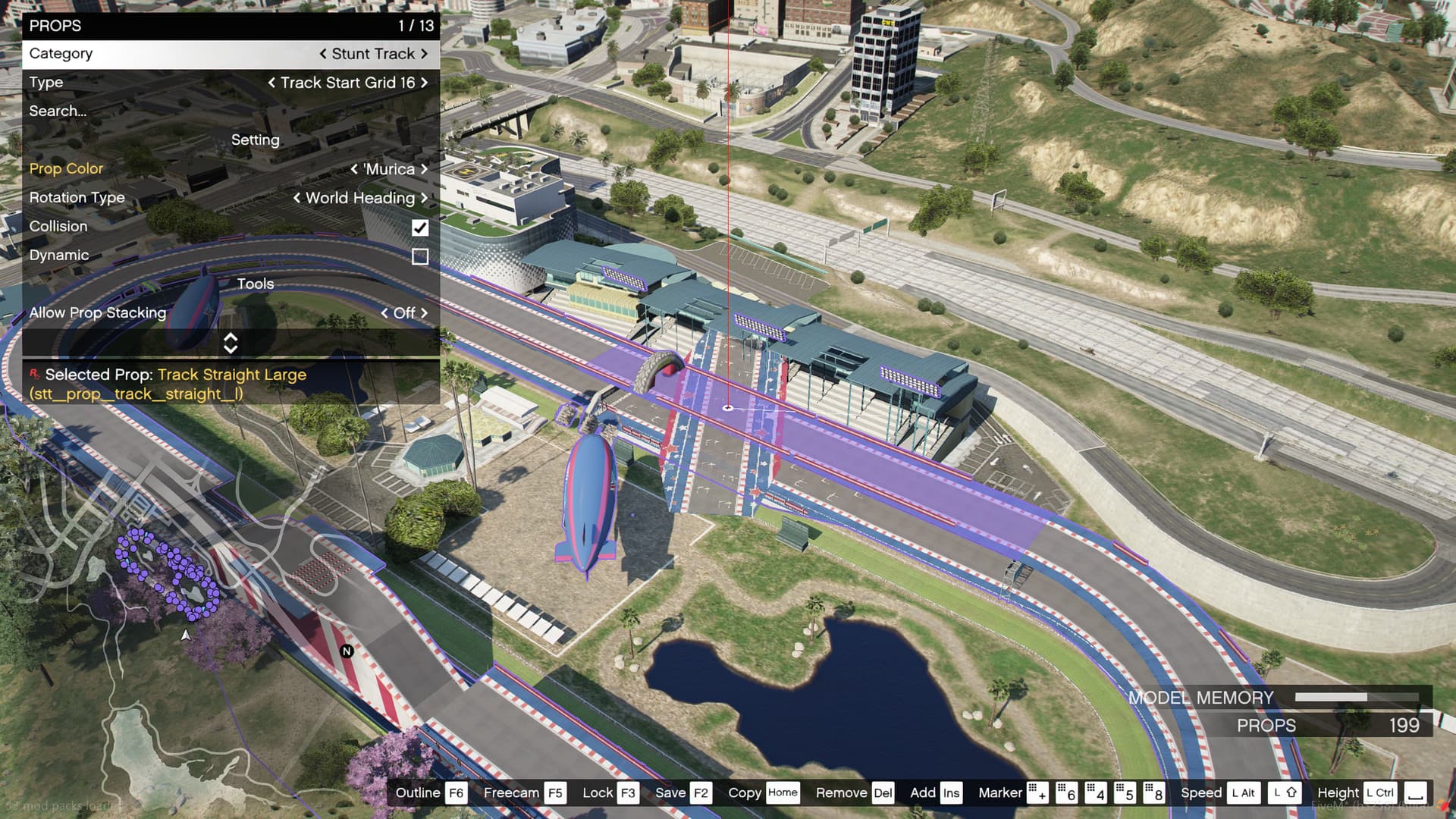
Task: Click right arrow of Type selector
Action: [424, 83]
